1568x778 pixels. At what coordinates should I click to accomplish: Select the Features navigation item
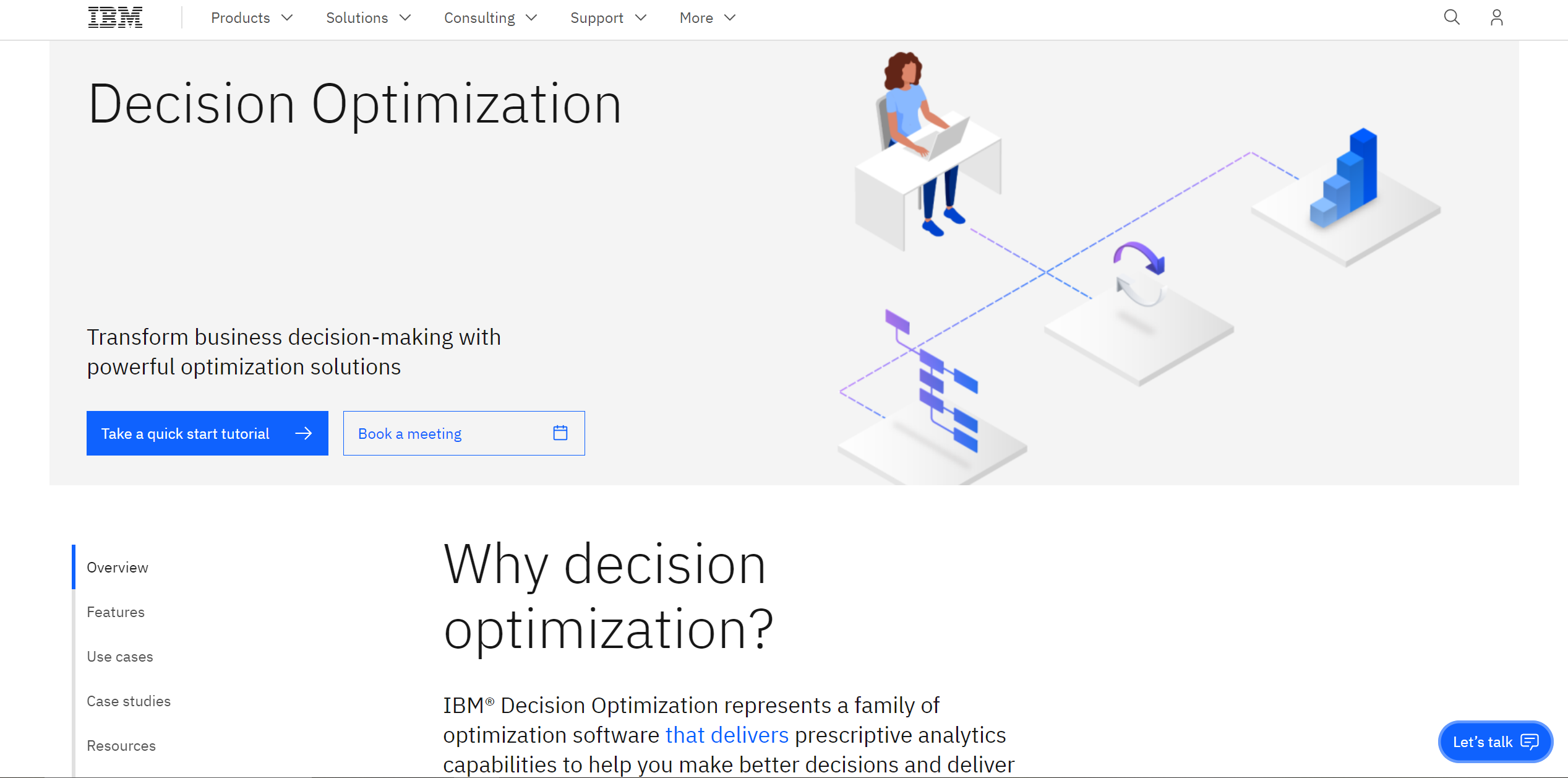(114, 611)
